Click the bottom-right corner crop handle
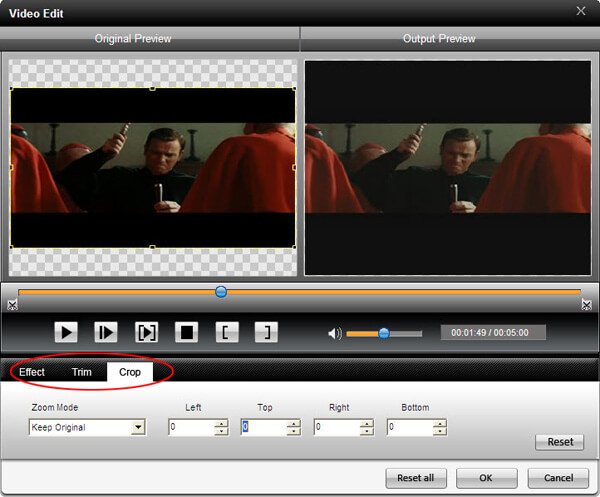 [294, 247]
